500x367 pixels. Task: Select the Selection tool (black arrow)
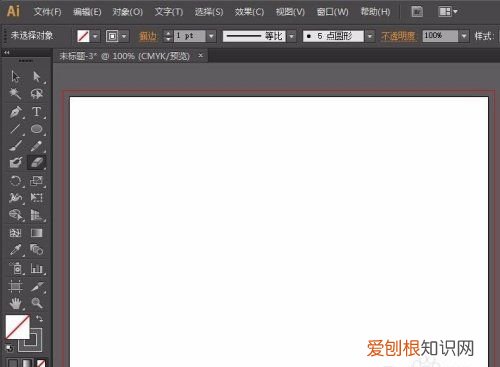coord(15,77)
